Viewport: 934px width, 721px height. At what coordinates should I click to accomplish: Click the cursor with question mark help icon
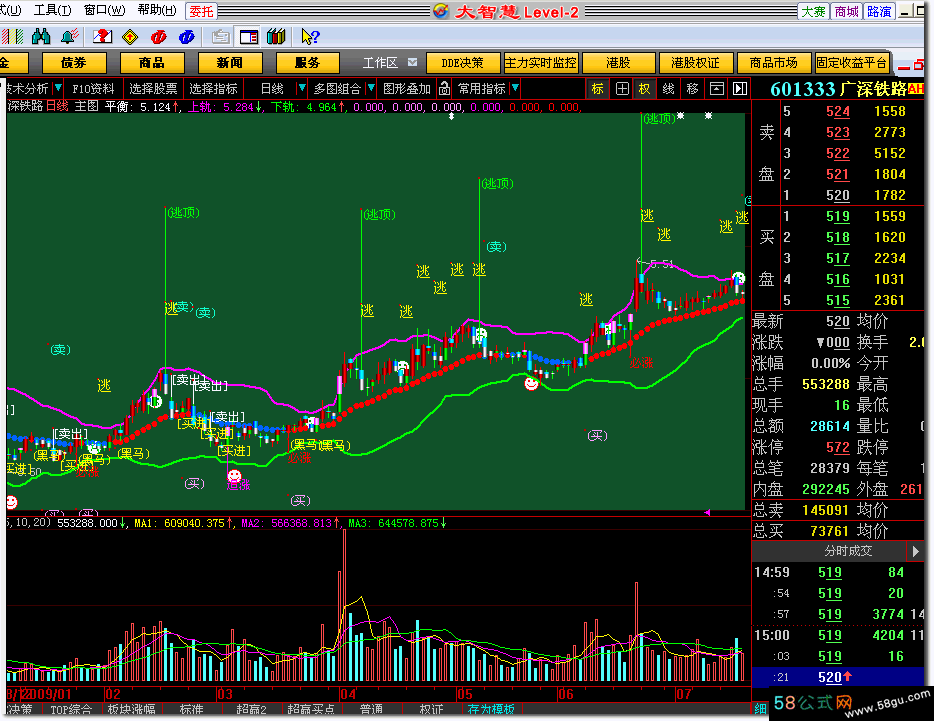point(310,37)
